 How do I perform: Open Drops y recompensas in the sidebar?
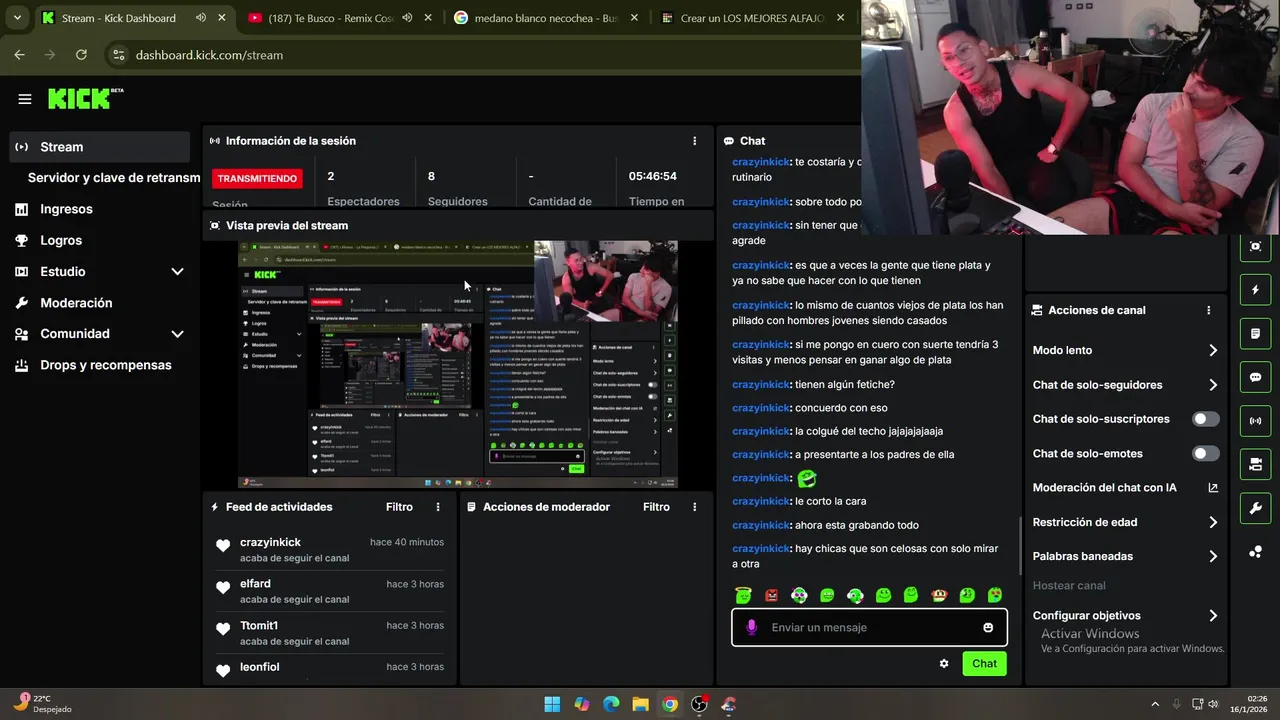pos(100,365)
